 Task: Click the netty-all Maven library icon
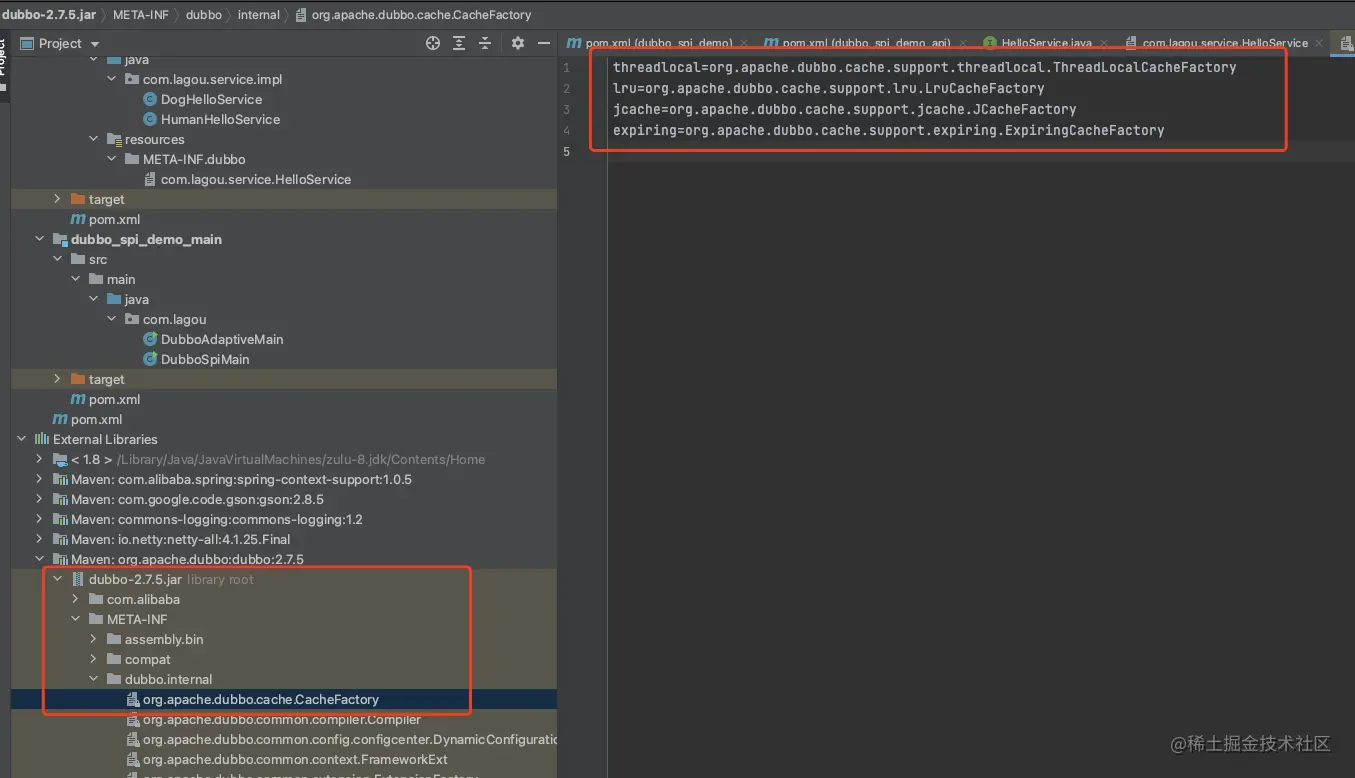pos(60,539)
